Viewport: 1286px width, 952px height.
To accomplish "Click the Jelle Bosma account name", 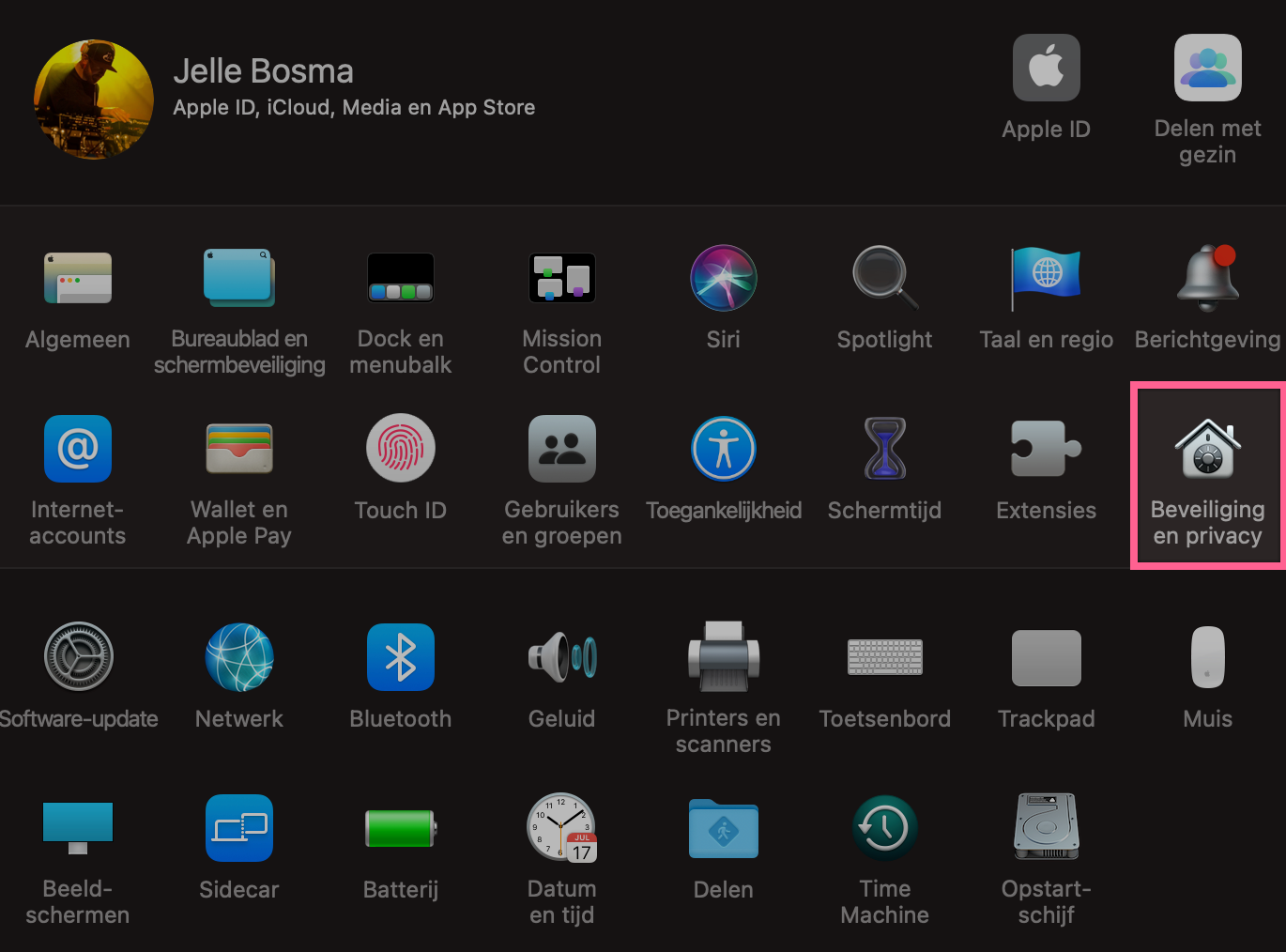I will [x=264, y=71].
